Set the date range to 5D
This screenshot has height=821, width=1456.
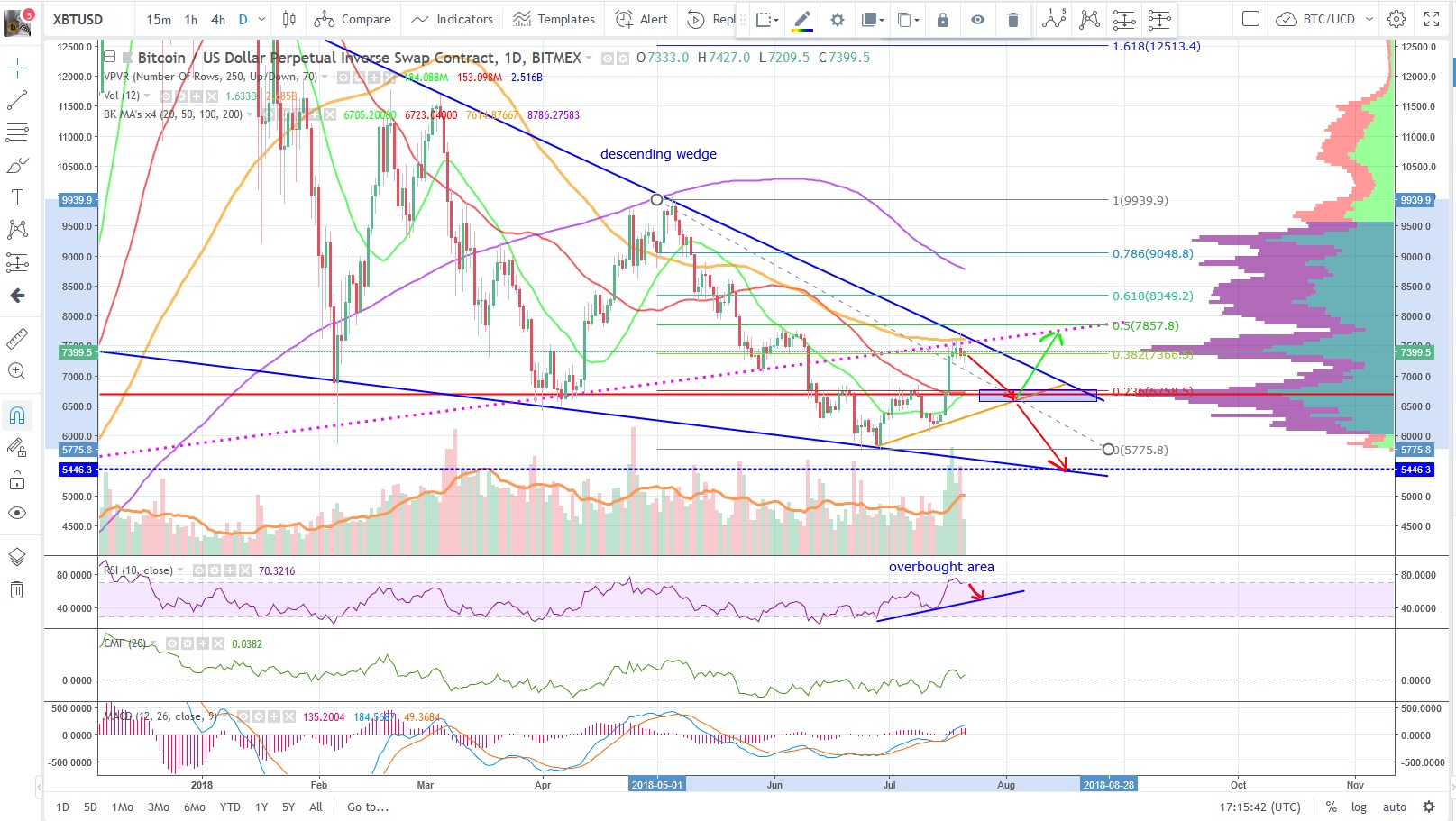click(90, 807)
